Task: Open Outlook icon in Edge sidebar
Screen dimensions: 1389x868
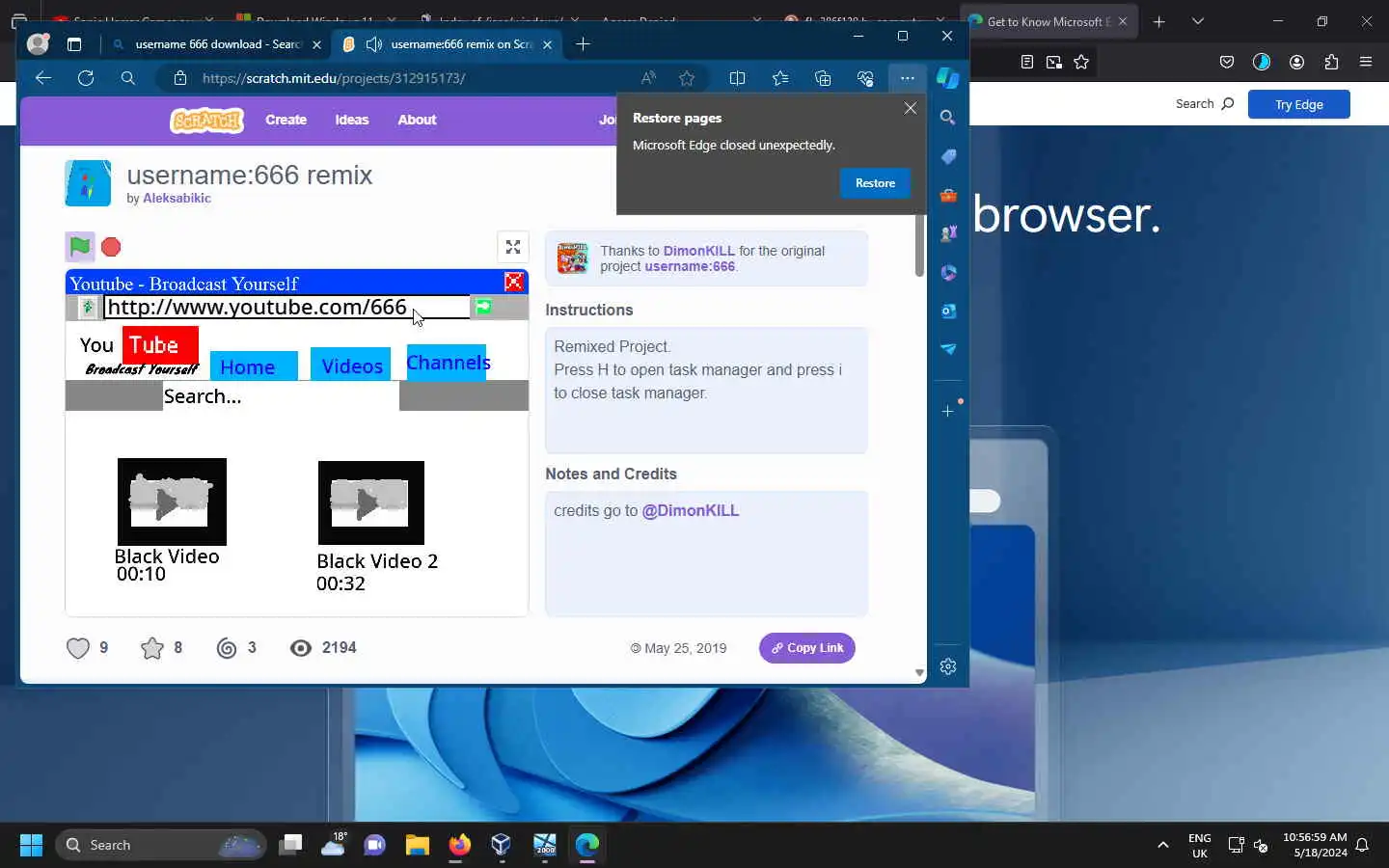Action: coord(948,311)
